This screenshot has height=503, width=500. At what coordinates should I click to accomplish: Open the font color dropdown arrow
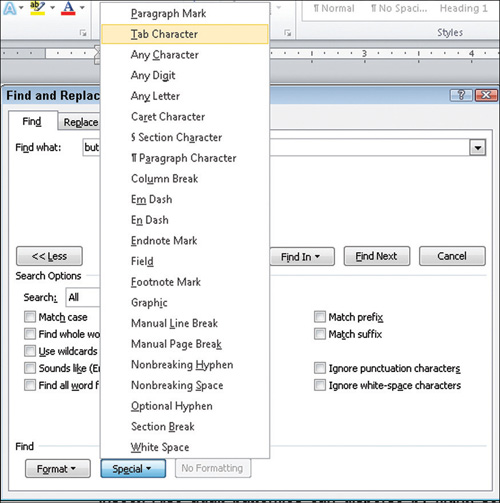click(82, 7)
